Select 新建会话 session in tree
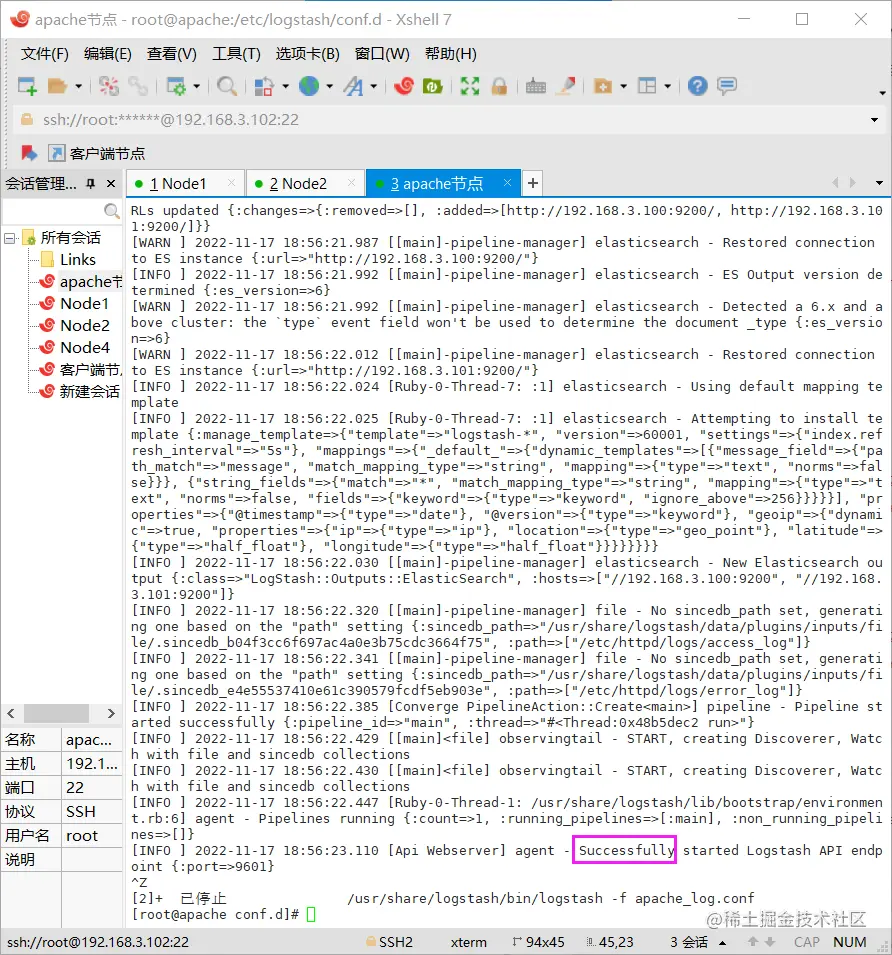The height and width of the screenshot is (955, 892). pyautogui.click(x=80, y=392)
